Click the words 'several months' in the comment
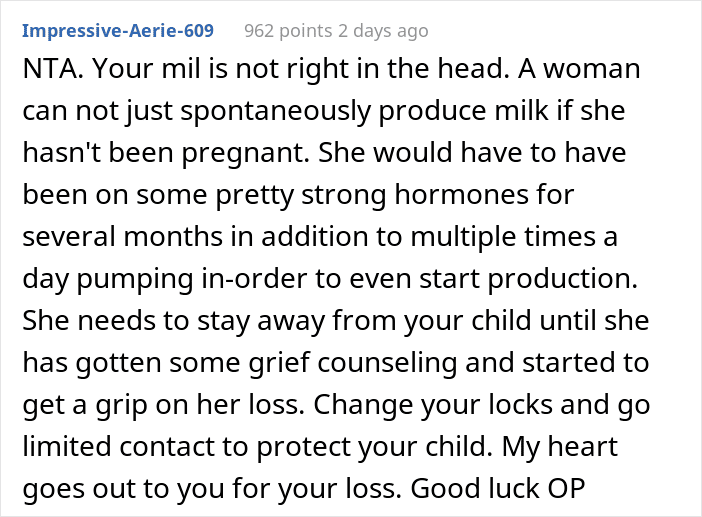 pyautogui.click(x=122, y=236)
